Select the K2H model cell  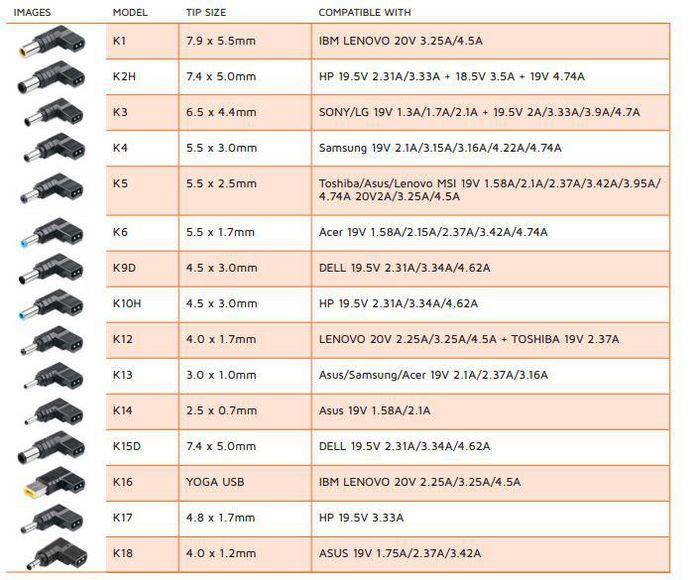[142, 77]
